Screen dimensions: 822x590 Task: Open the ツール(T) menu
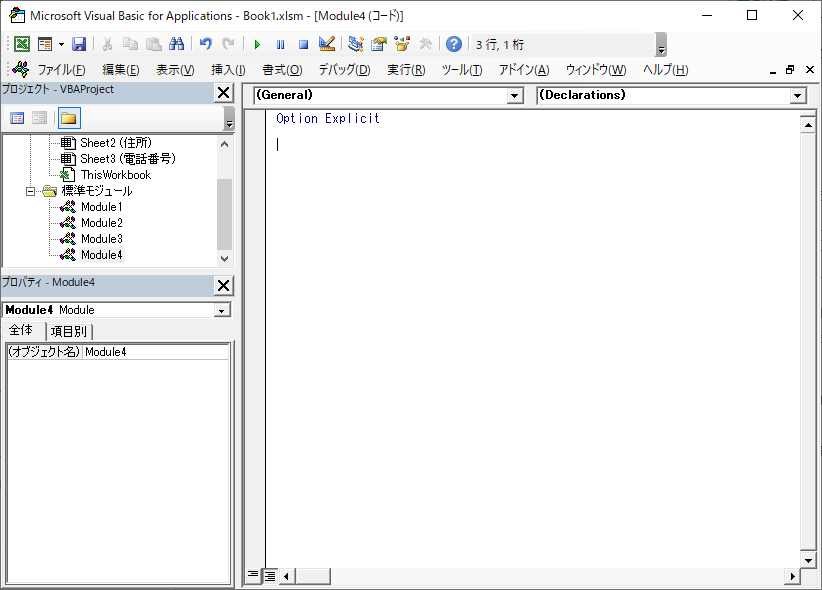tap(462, 70)
